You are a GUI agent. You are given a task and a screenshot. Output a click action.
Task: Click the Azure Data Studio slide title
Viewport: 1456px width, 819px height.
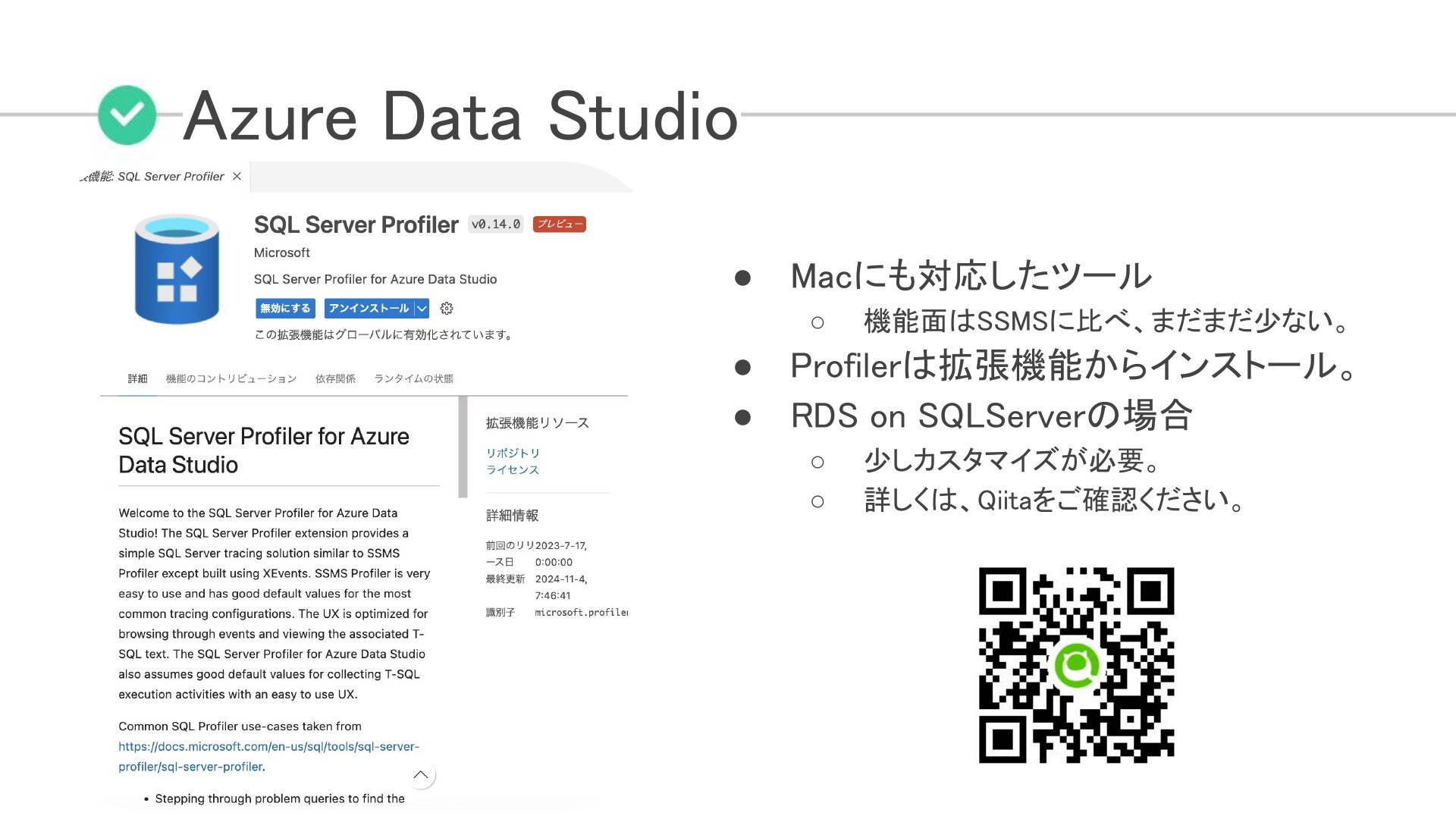[x=461, y=116]
